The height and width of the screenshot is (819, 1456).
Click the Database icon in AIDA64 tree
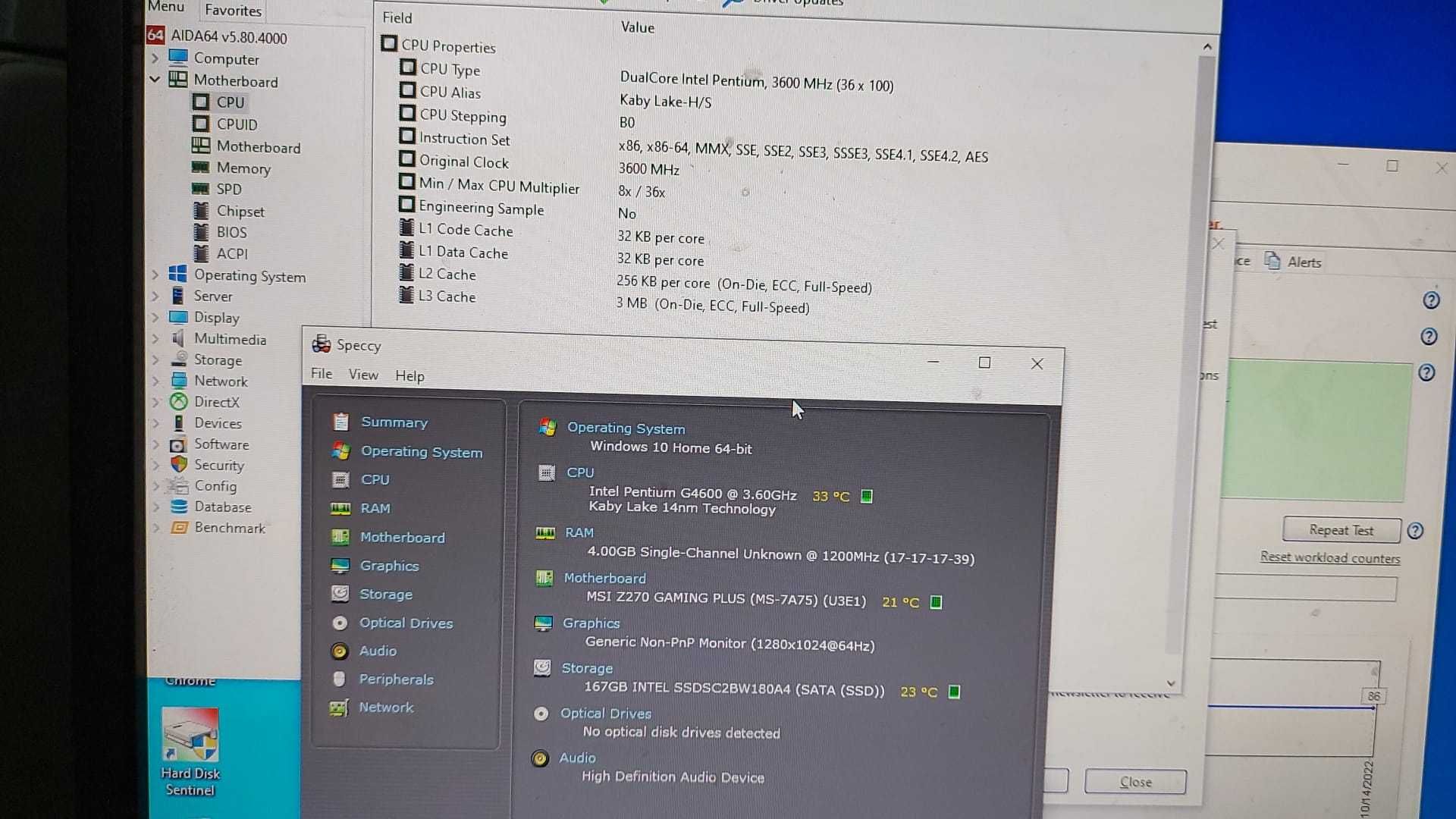click(179, 506)
